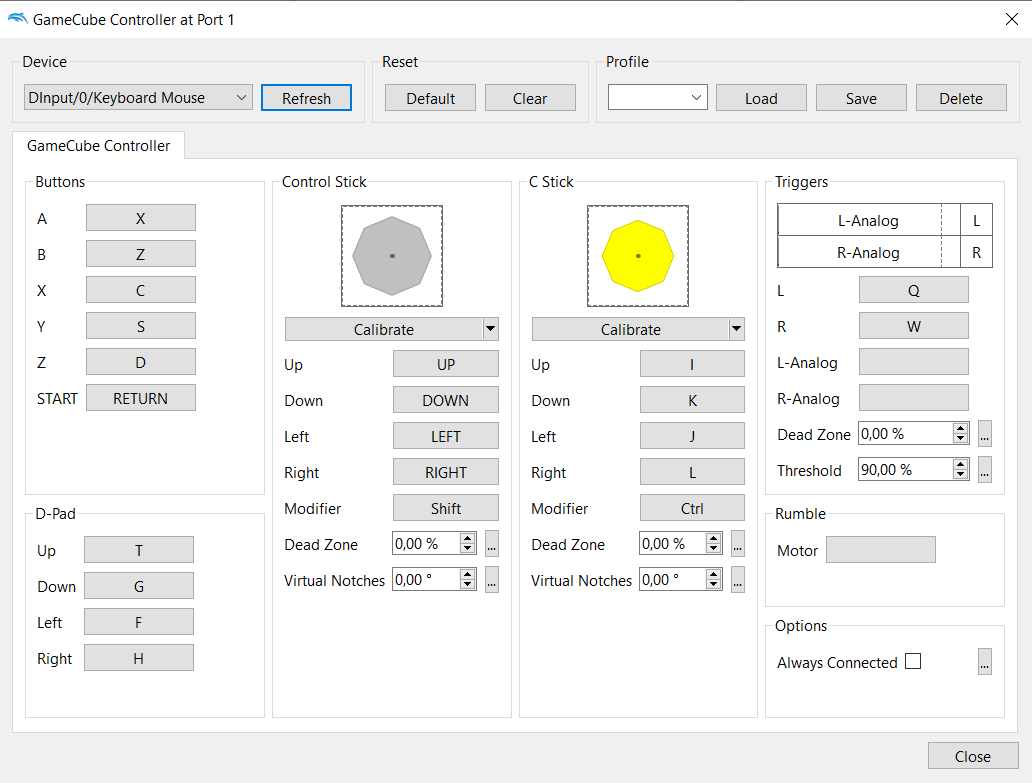Open the Triggers Dead Zone ellipsis button

tap(985, 434)
